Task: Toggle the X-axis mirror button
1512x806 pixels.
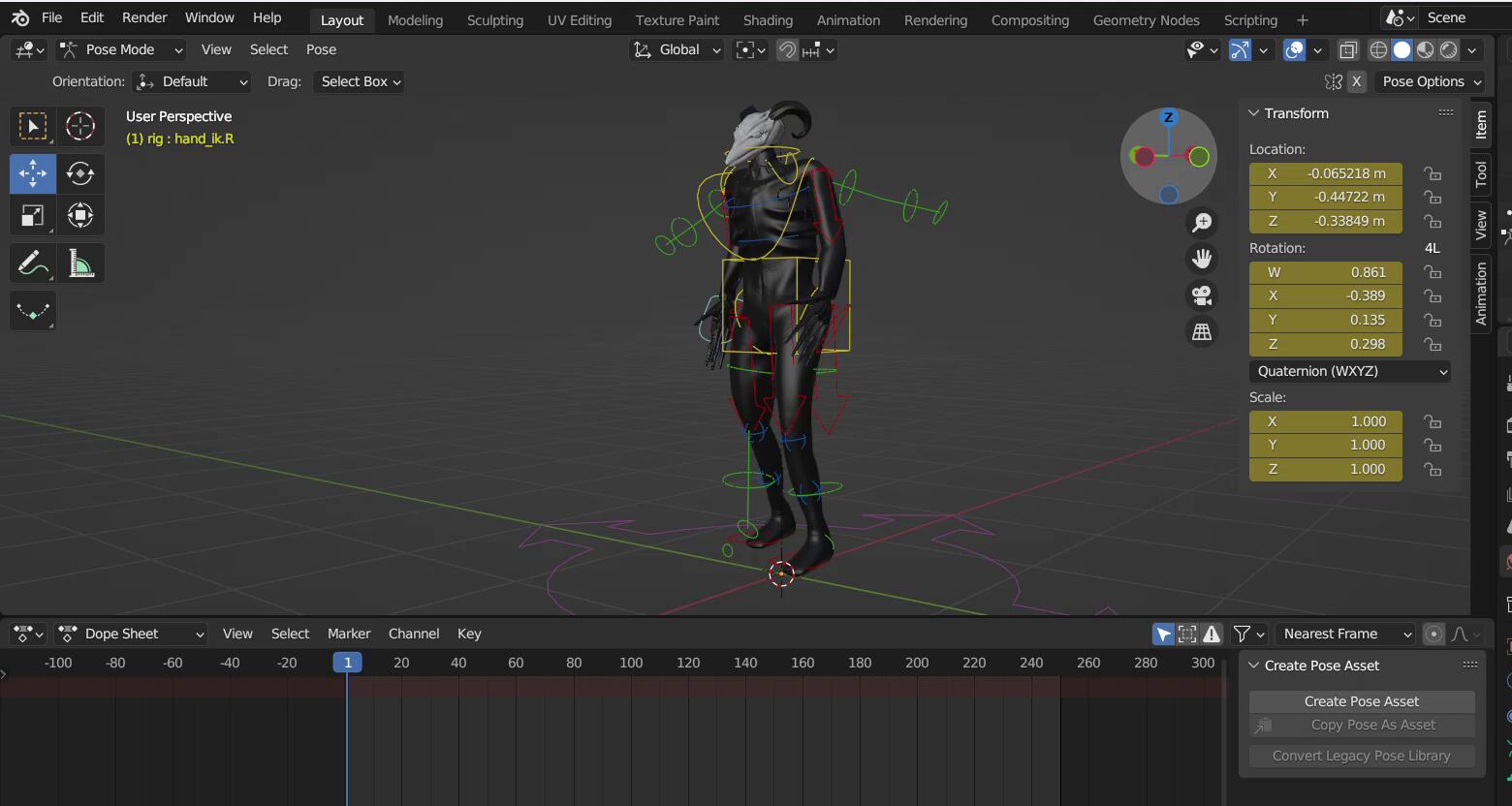Action: tap(1357, 81)
